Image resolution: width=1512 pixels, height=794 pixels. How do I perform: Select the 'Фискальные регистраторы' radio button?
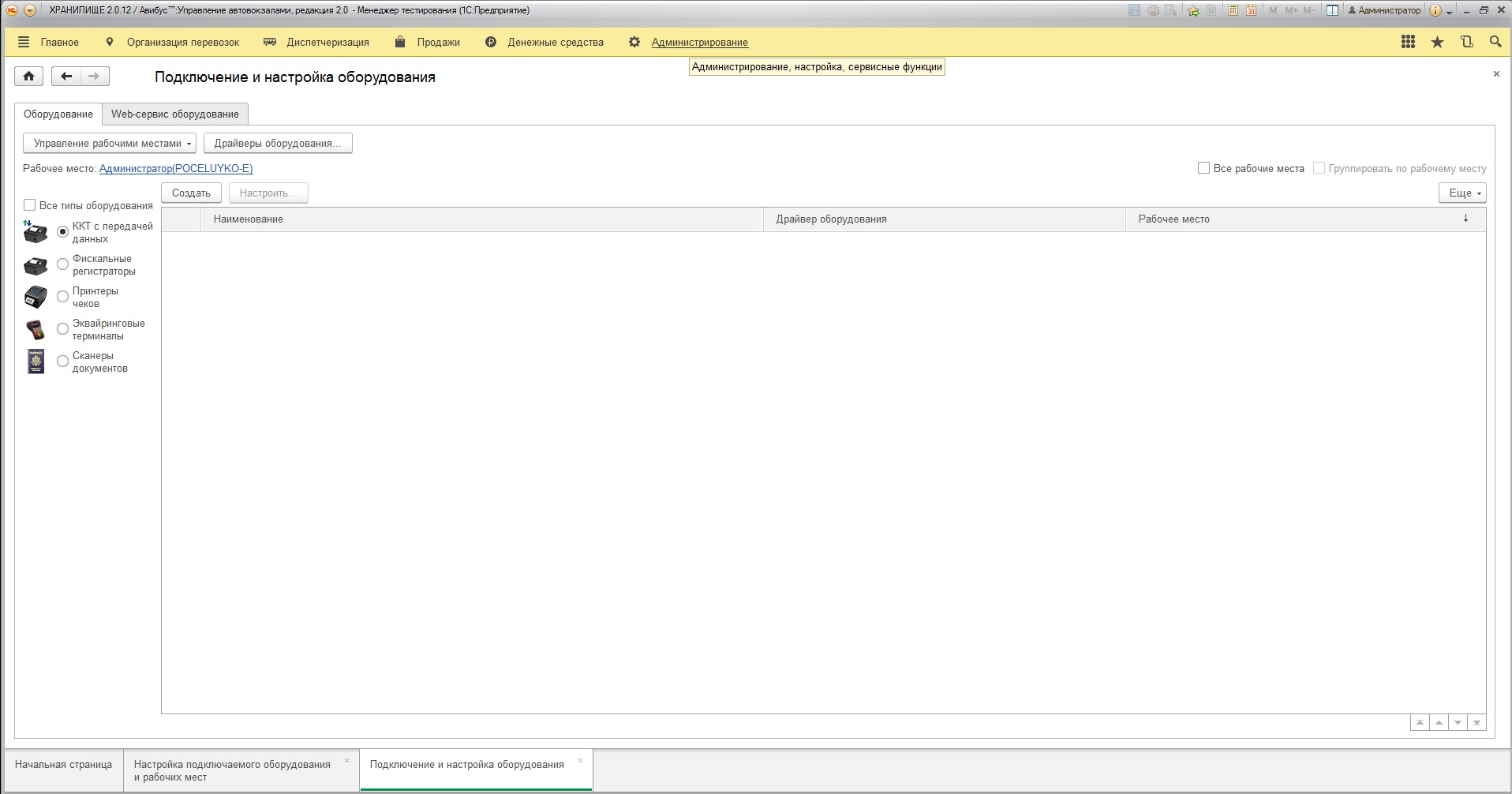63,264
